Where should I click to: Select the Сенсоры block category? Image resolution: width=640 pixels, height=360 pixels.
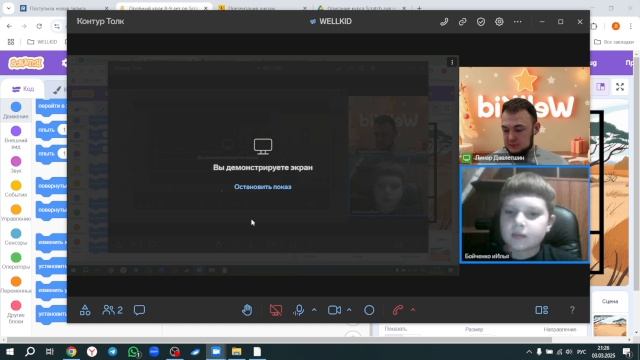point(16,237)
